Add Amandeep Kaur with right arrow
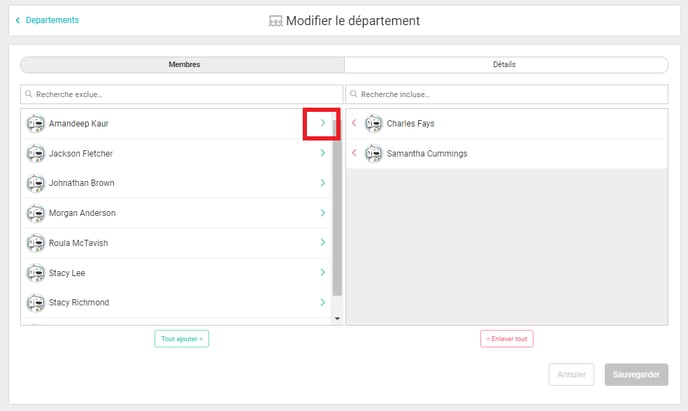Screen dimensions: 688x411 point(322,123)
